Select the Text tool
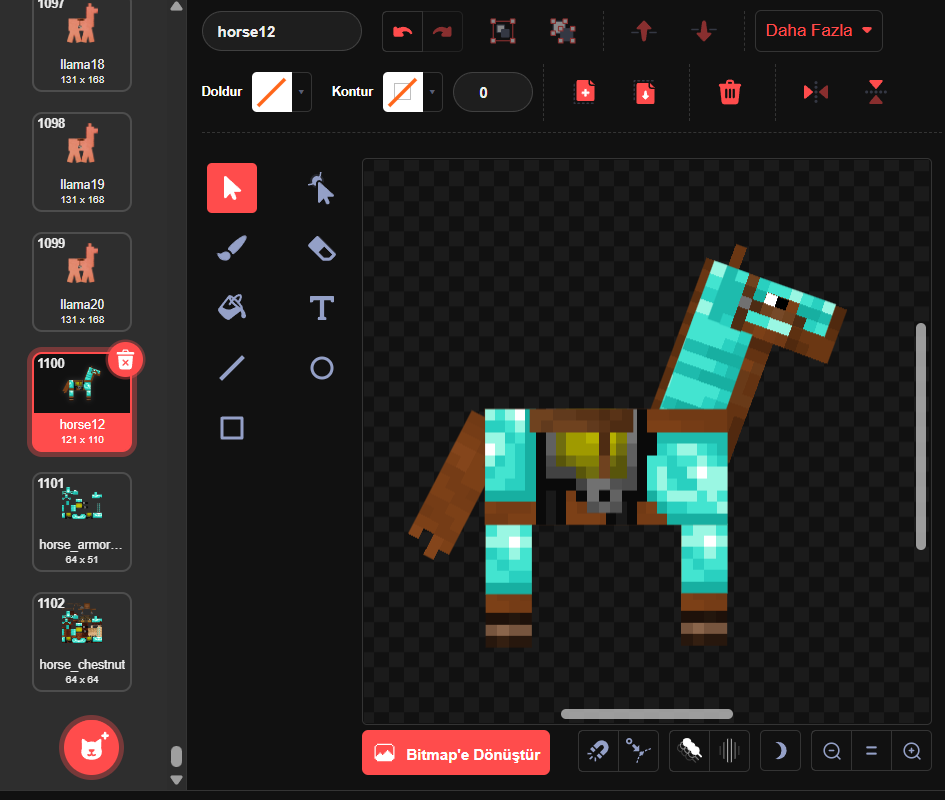Viewport: 945px width, 800px height. coord(321,307)
